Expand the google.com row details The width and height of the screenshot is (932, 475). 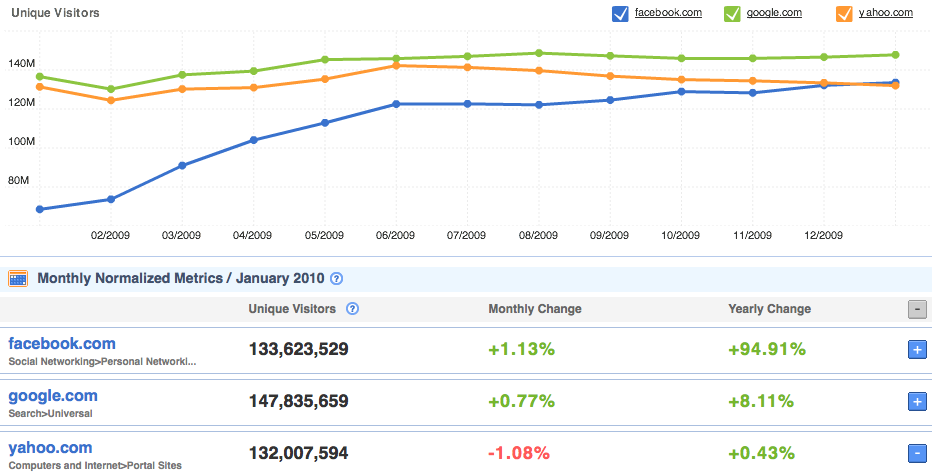(x=917, y=402)
